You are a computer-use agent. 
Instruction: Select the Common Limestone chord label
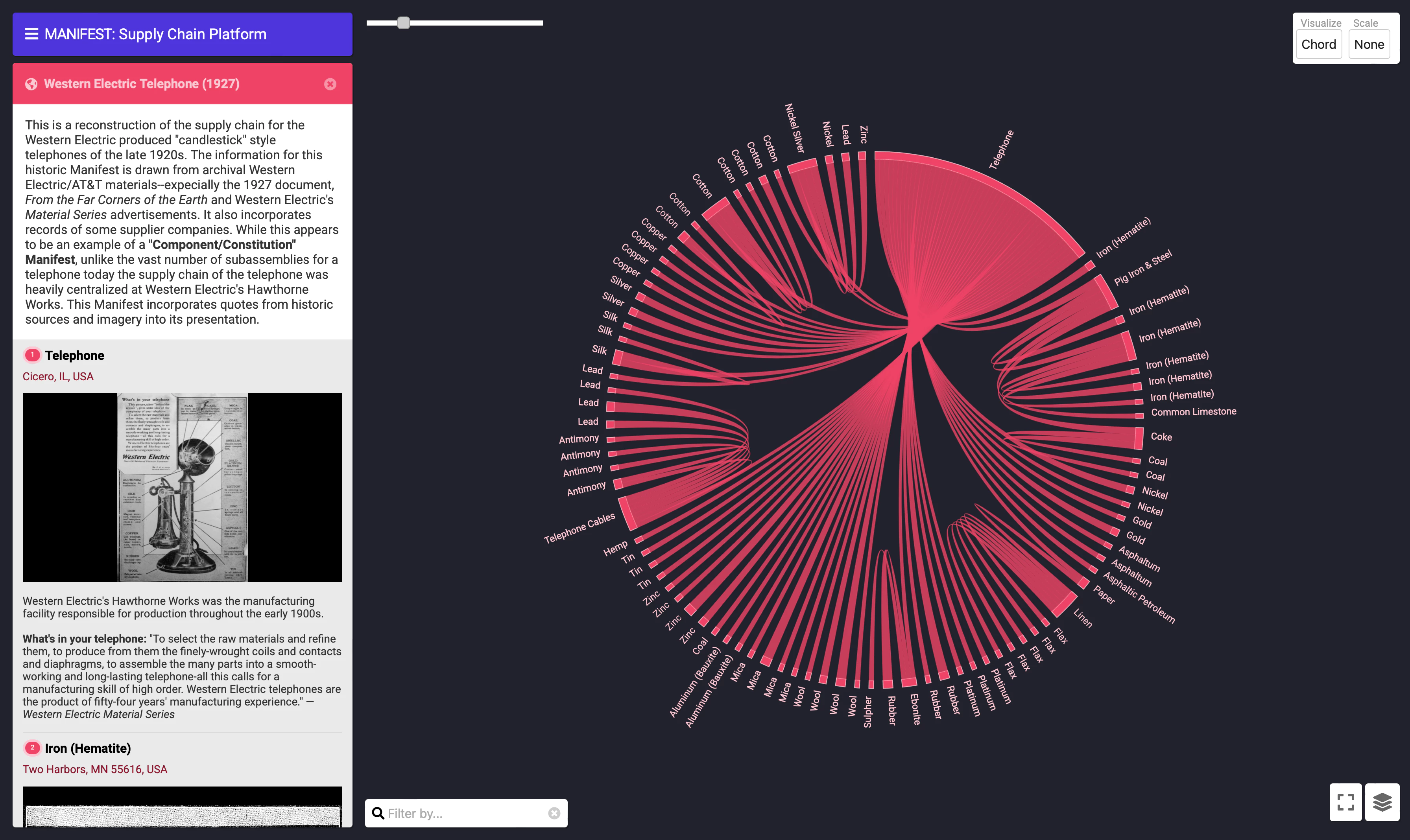coord(1193,411)
